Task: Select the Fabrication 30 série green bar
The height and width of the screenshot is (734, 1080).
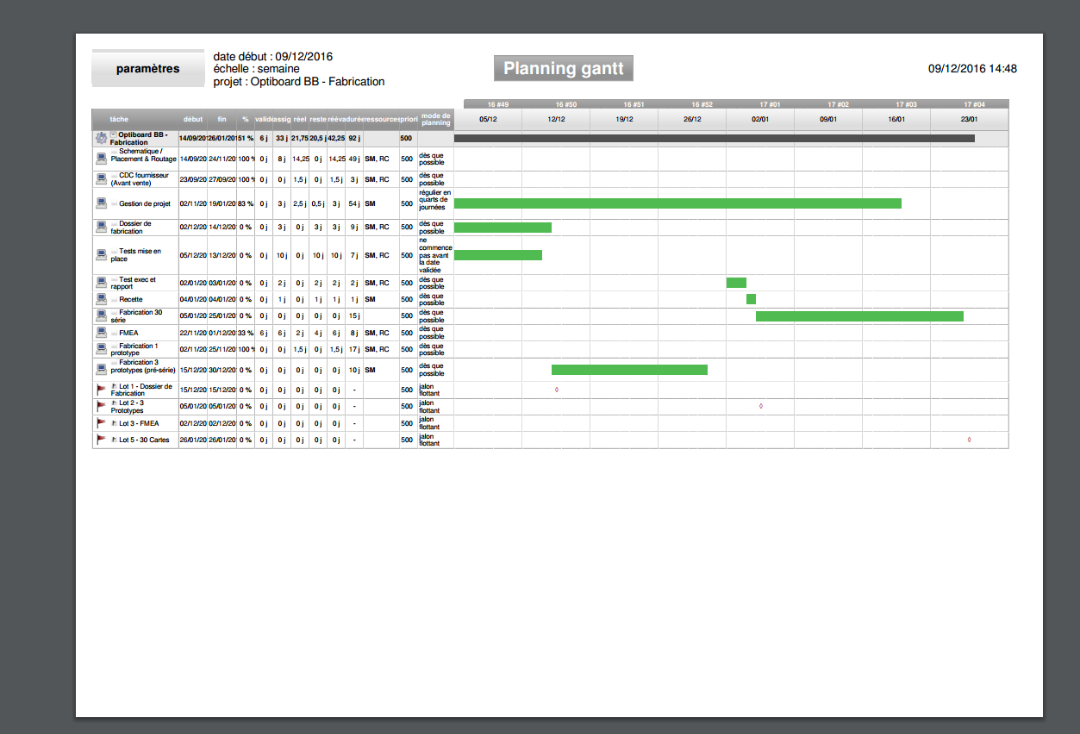Action: click(859, 316)
